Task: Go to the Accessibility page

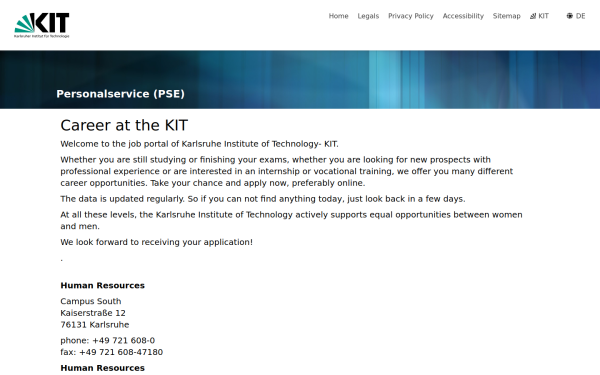Action: click(x=463, y=16)
